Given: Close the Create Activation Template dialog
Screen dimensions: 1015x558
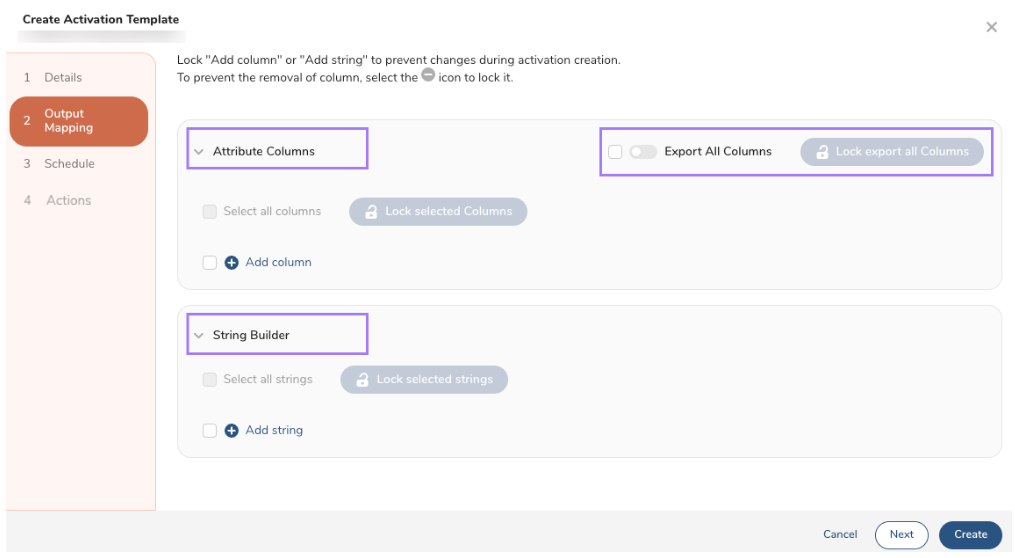Looking at the screenshot, I should tap(991, 28).
